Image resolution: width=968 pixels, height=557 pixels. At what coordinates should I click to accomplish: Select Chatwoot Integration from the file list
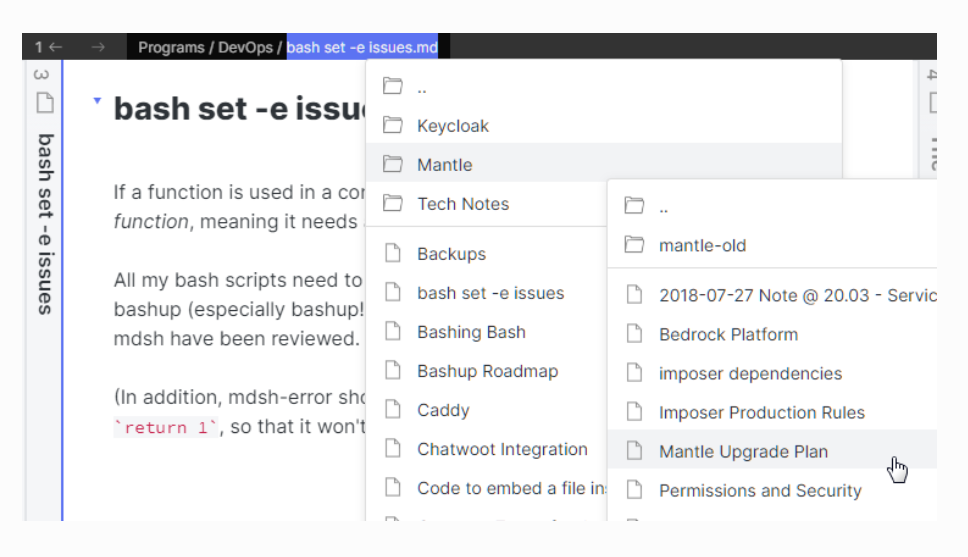pos(502,449)
